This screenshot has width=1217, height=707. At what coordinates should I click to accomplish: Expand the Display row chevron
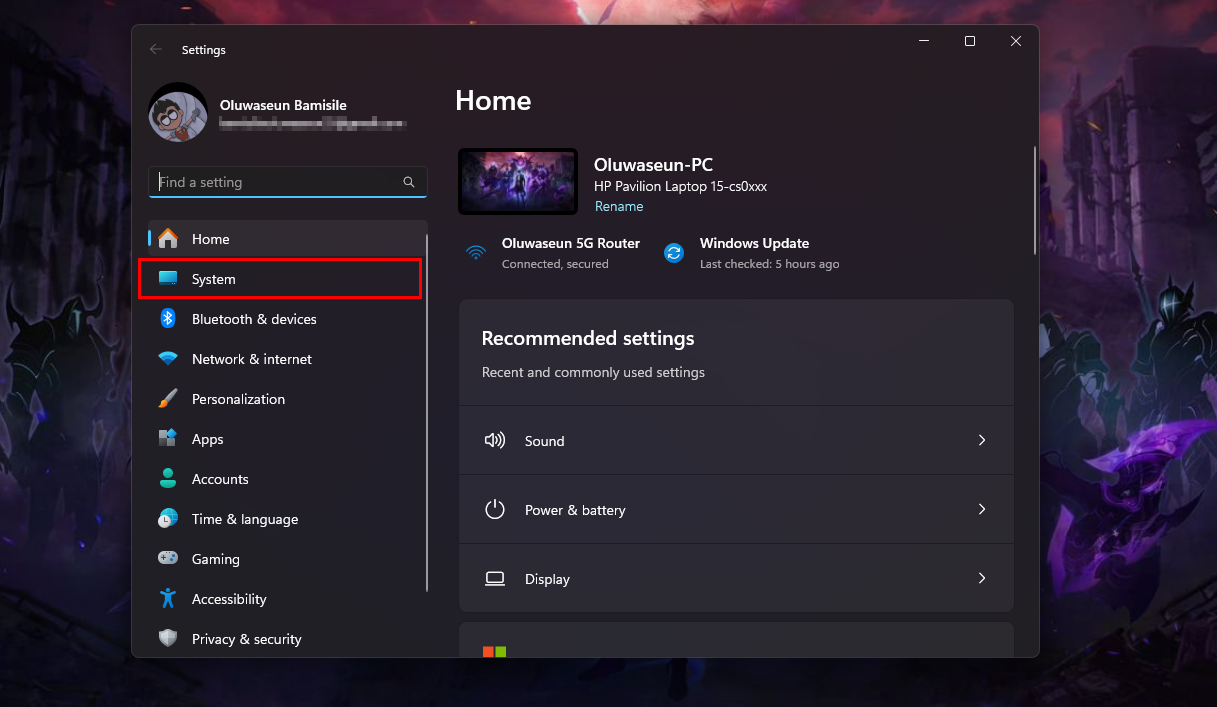point(982,578)
